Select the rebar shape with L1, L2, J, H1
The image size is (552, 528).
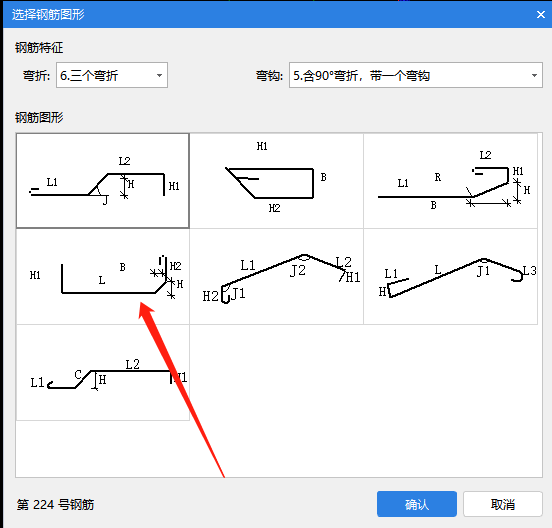pos(103,181)
